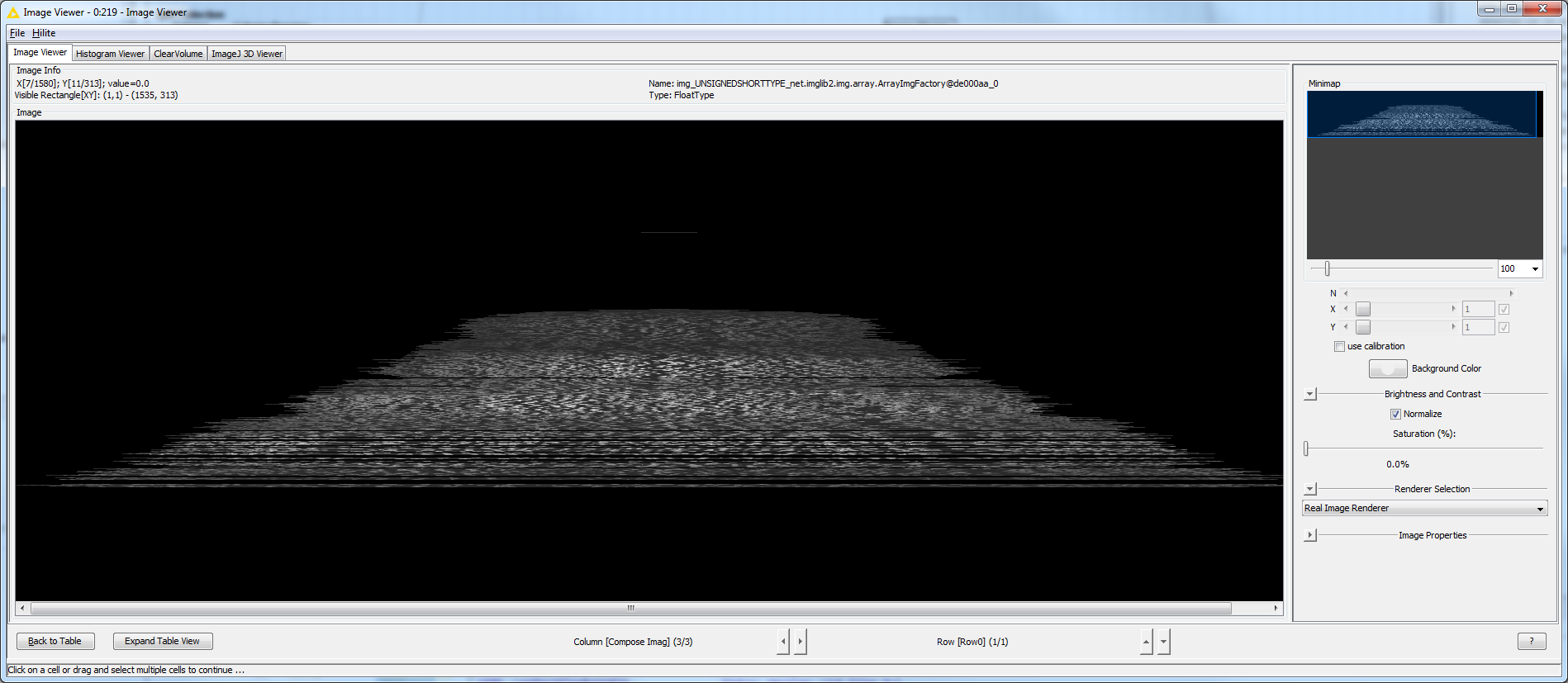Expand the Image Properties section
Image resolution: width=1568 pixels, height=683 pixels.
click(1310, 535)
